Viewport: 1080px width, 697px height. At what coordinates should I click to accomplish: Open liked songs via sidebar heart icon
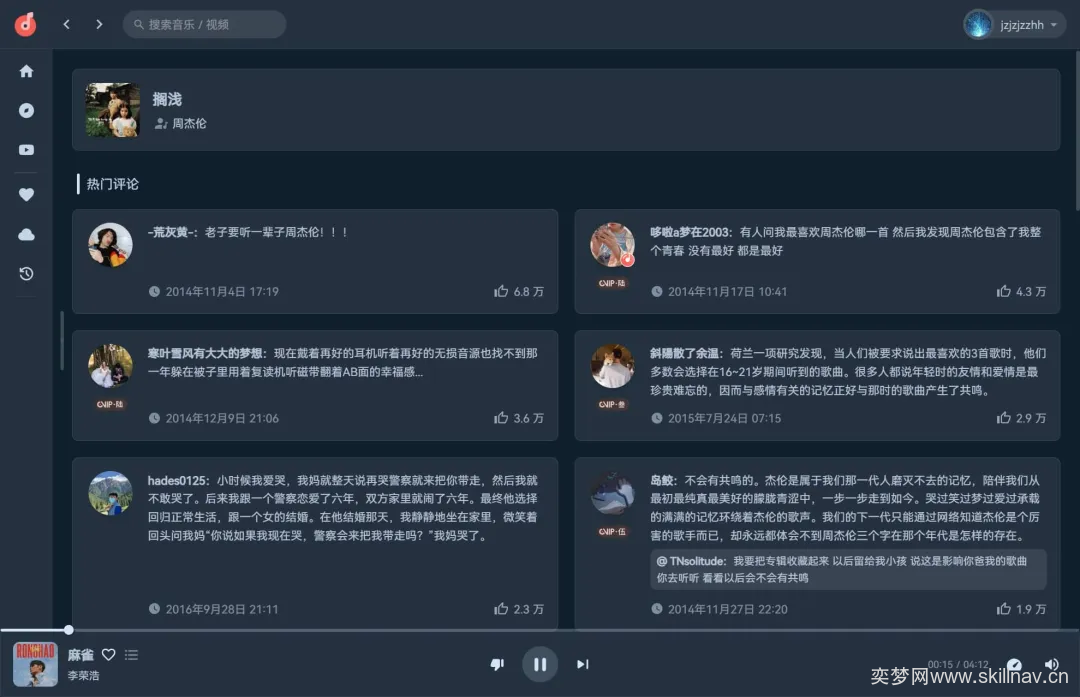click(x=26, y=195)
